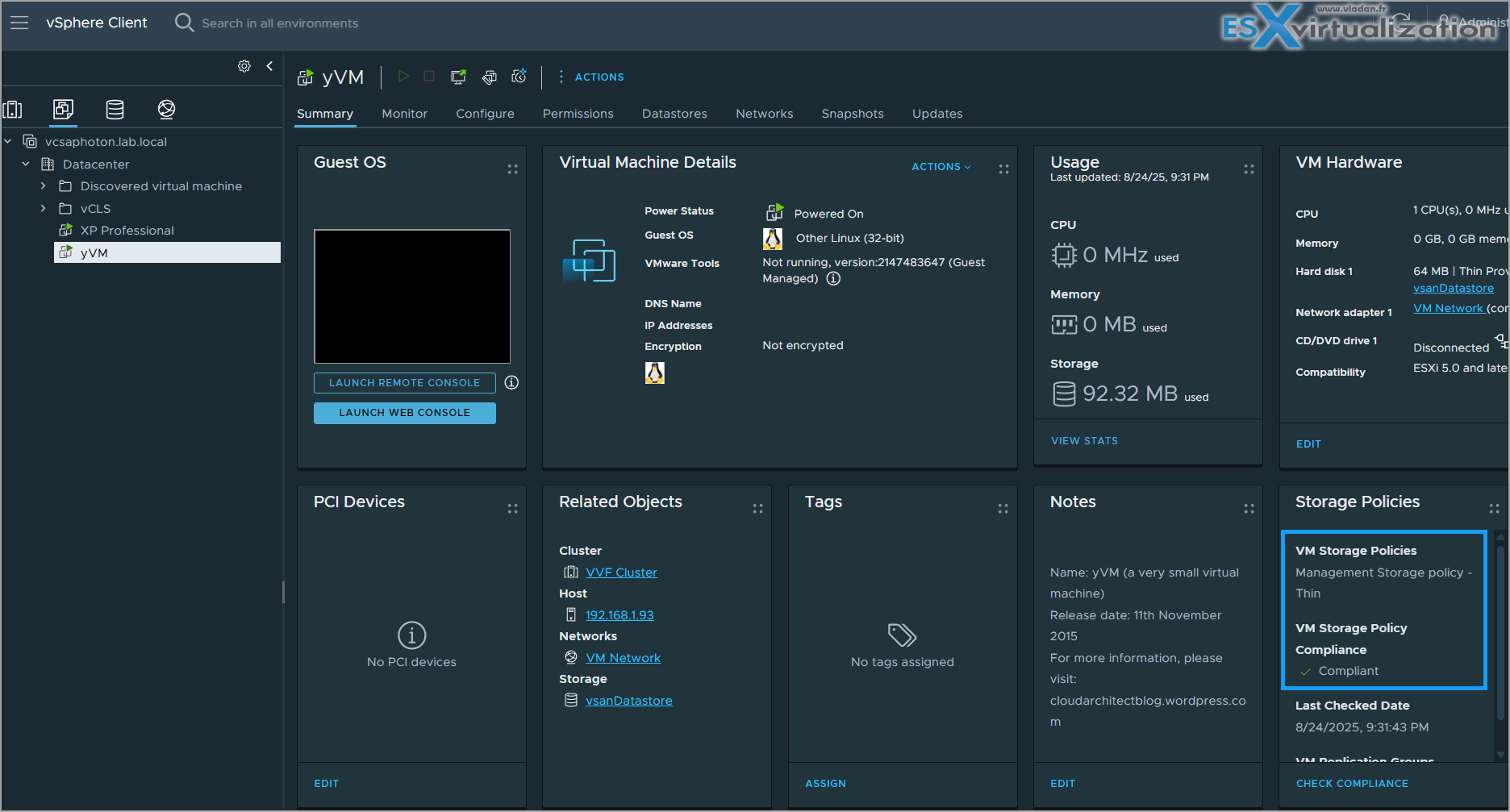Open the Updates tab
The width and height of the screenshot is (1510, 812).
pos(937,114)
